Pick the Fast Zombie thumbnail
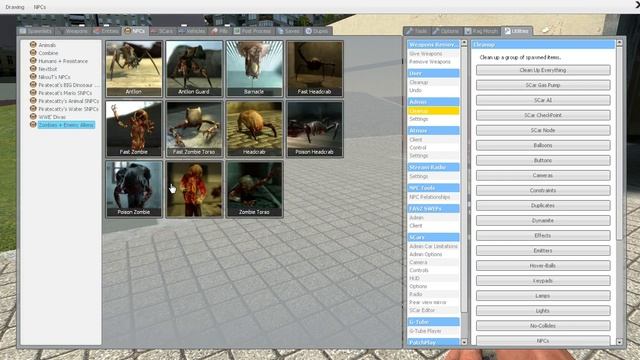Viewport: 640px width, 360px height. pyautogui.click(x=134, y=129)
